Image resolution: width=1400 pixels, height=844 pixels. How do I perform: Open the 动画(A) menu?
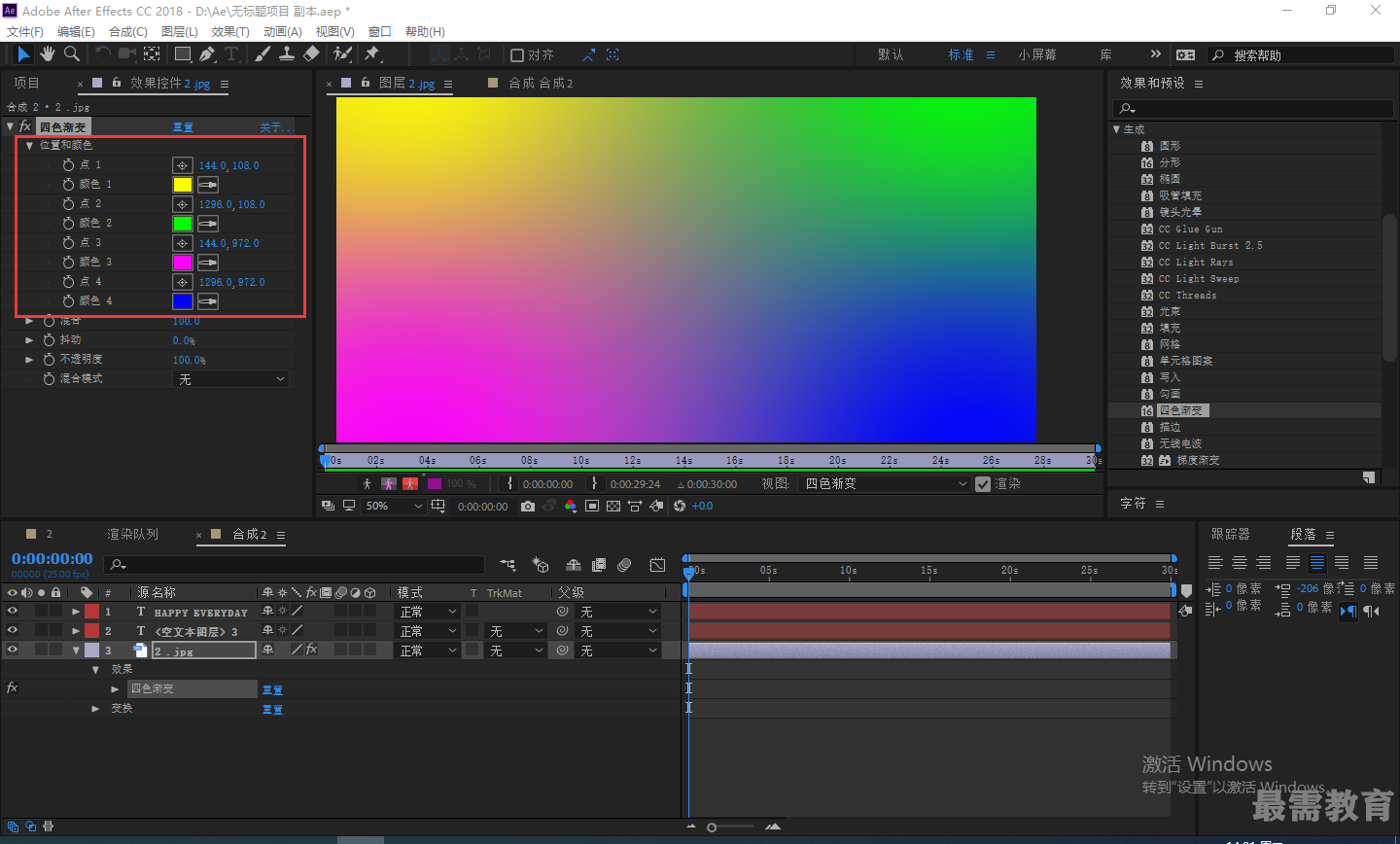[x=283, y=31]
